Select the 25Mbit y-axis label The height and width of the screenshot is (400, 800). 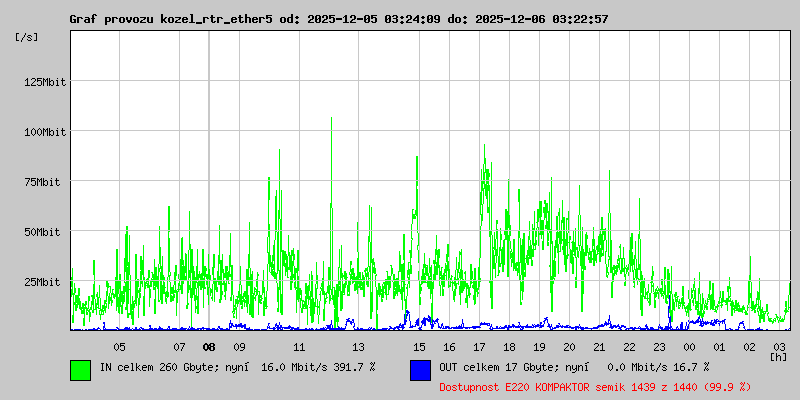tap(47, 282)
